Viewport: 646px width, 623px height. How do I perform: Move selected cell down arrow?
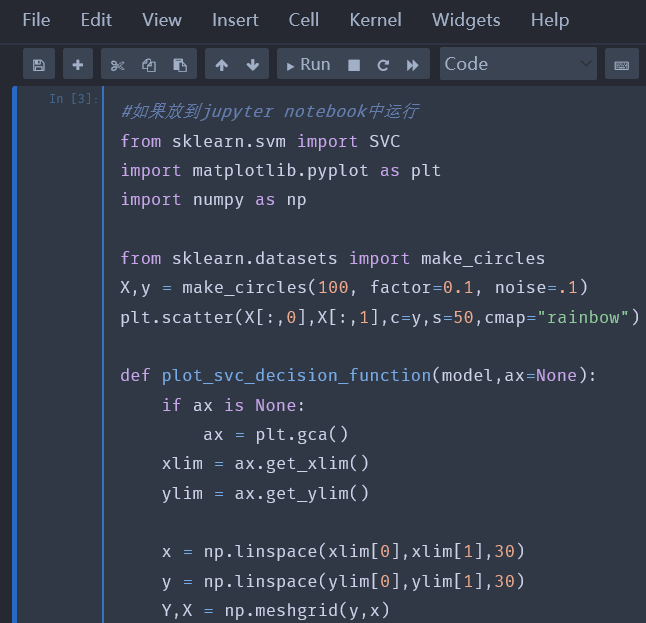[x=253, y=64]
